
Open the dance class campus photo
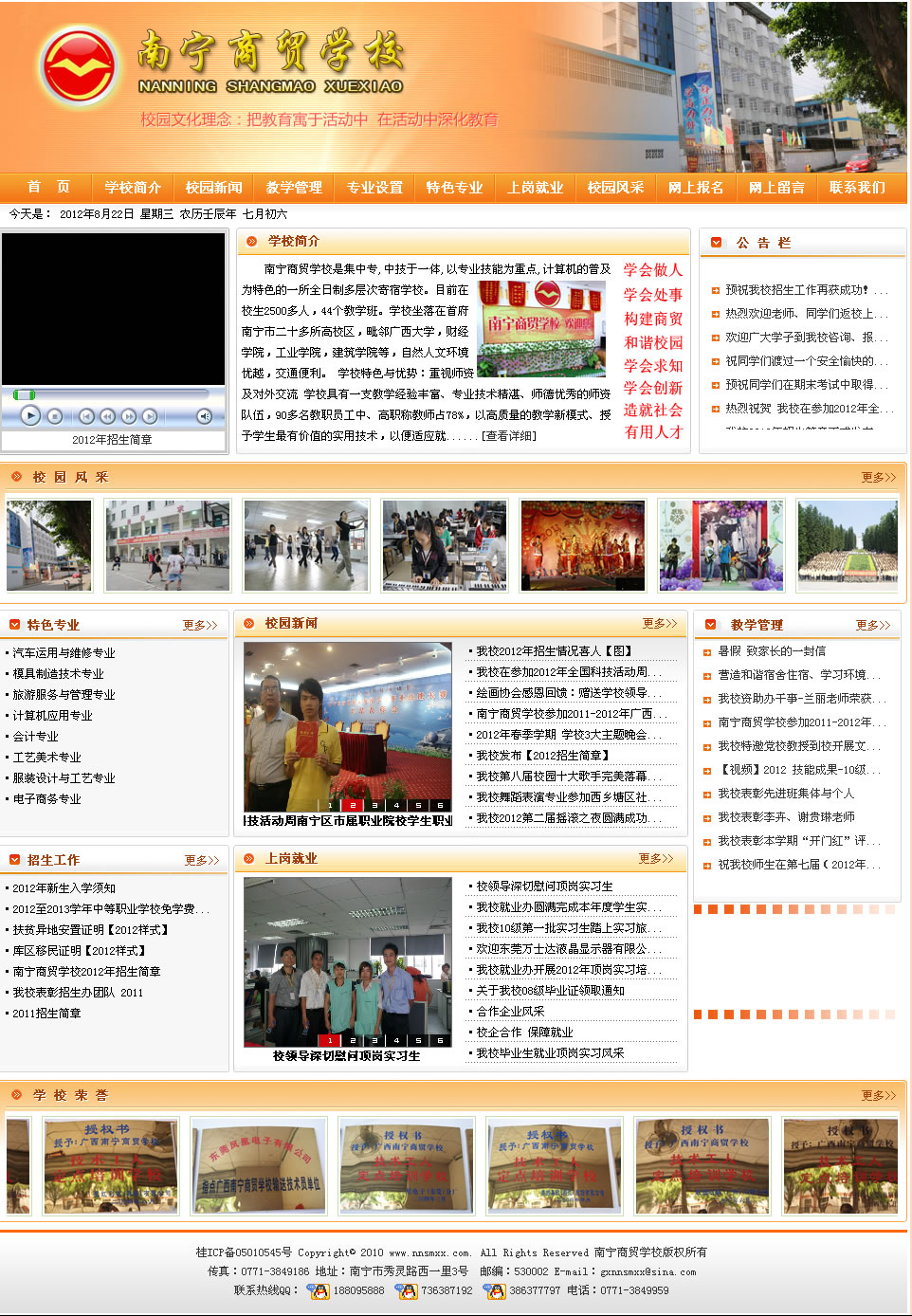(306, 546)
